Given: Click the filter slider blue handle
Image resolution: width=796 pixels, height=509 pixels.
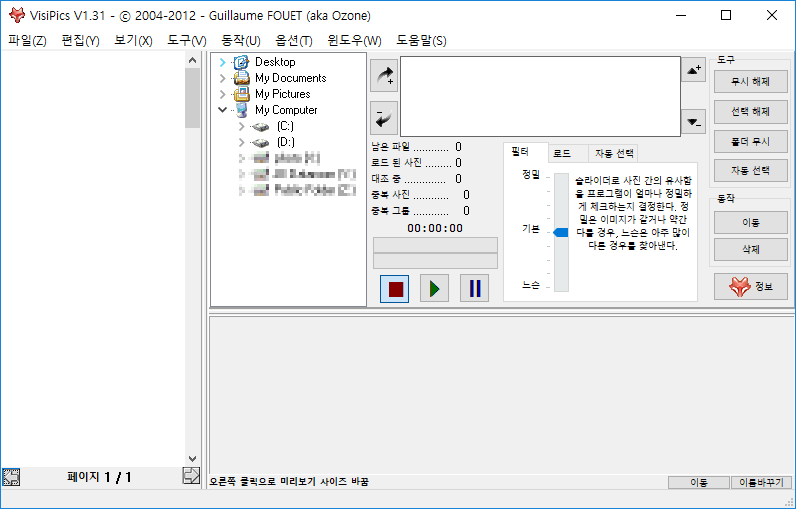Looking at the screenshot, I should point(561,232).
